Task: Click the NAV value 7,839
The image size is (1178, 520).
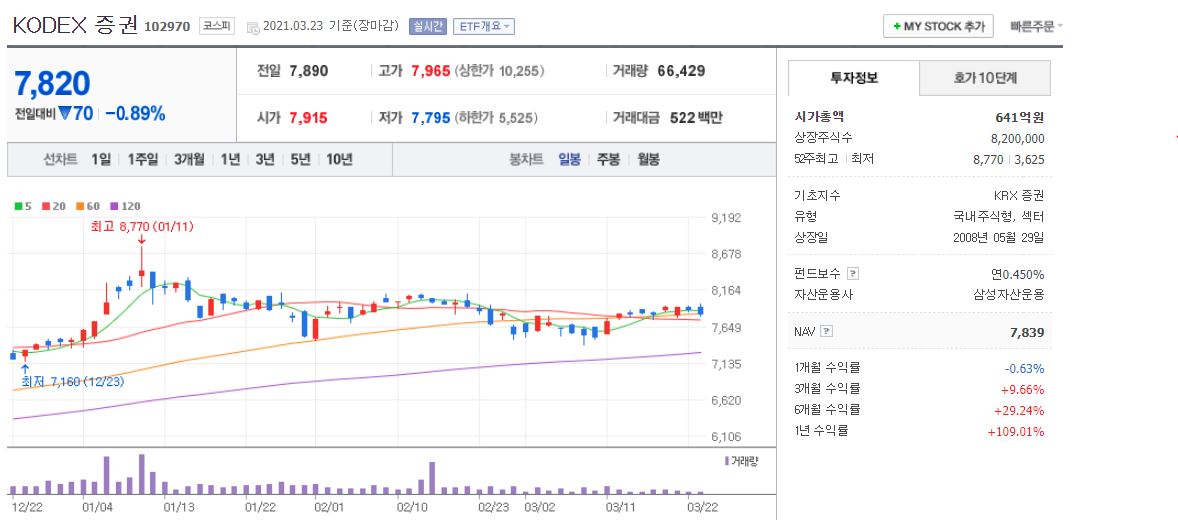Action: pos(1027,332)
